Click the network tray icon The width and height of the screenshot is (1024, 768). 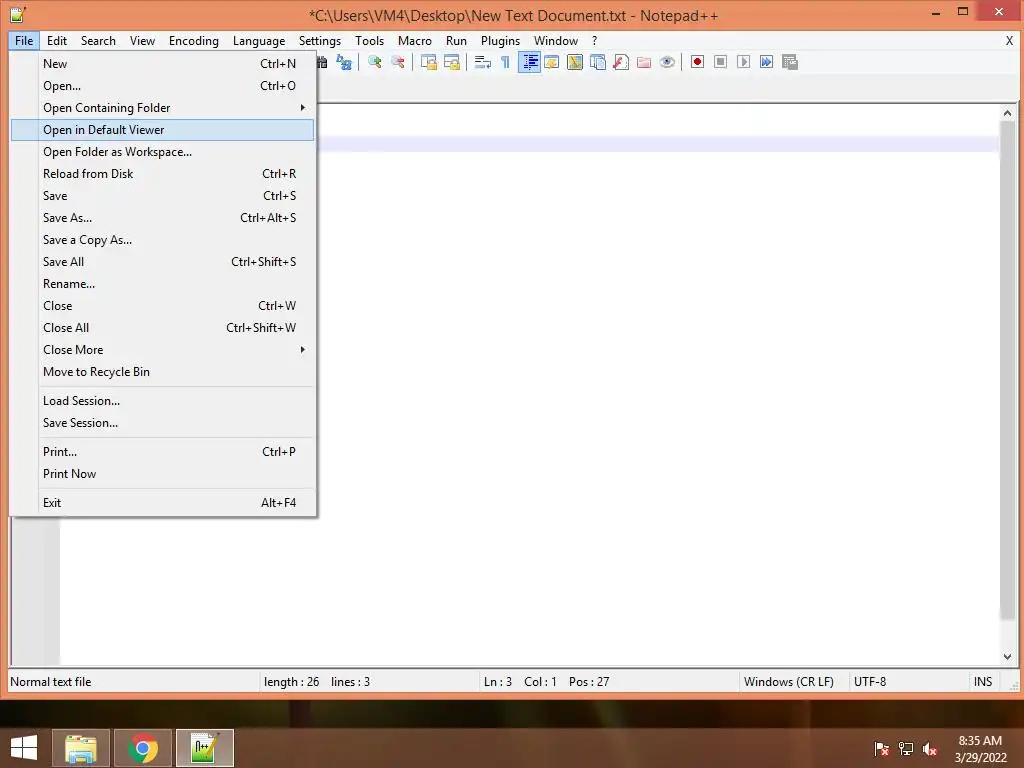(x=906, y=749)
